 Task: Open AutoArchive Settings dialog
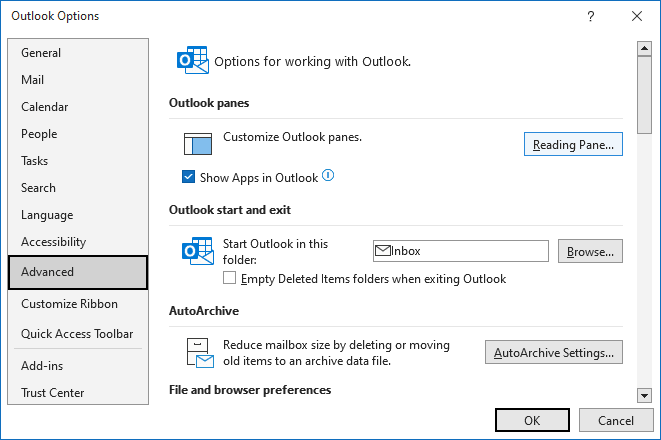[554, 352]
